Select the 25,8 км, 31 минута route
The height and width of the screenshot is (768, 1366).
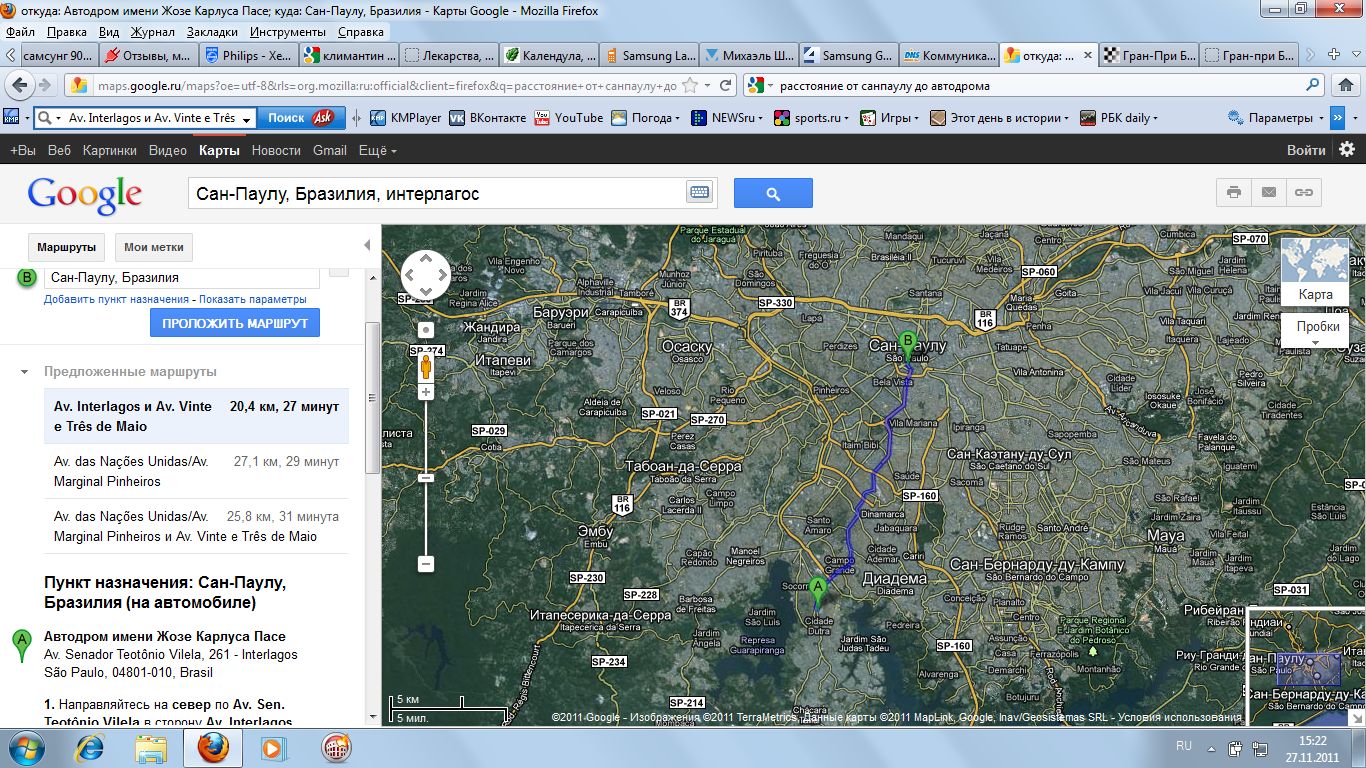(196, 526)
